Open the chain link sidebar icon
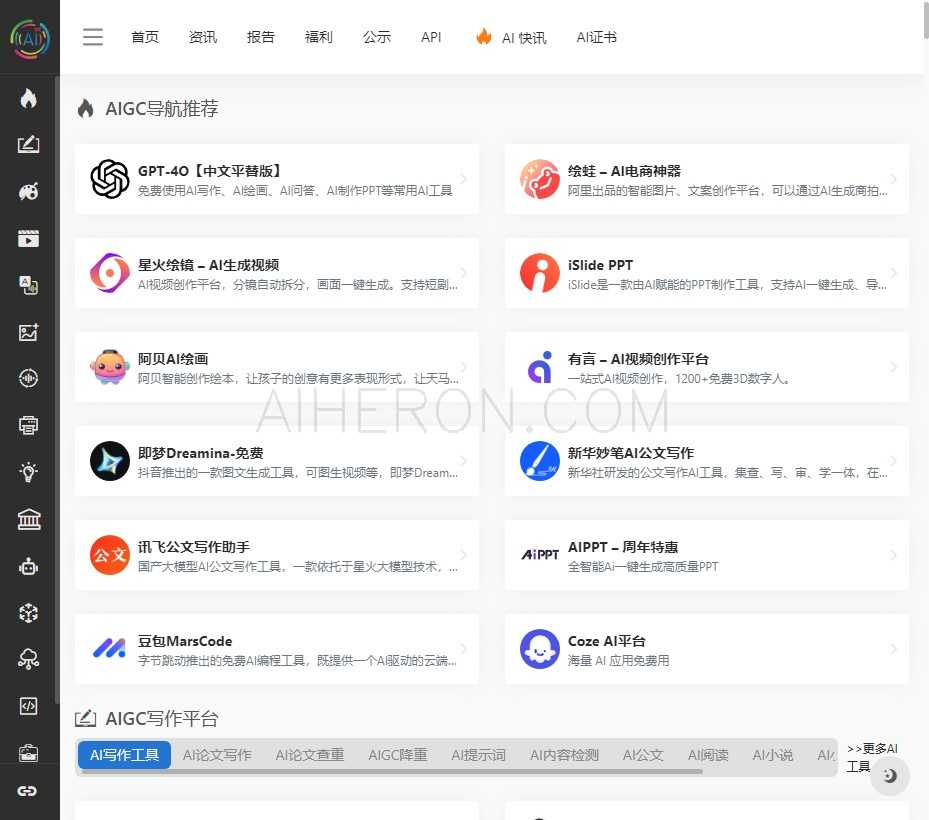 (x=27, y=791)
